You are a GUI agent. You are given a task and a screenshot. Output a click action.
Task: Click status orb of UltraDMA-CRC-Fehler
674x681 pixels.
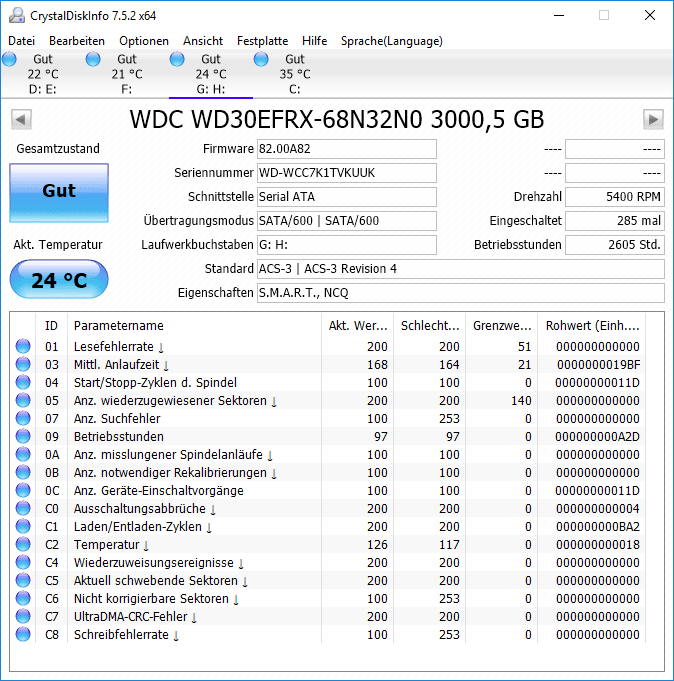pos(23,616)
